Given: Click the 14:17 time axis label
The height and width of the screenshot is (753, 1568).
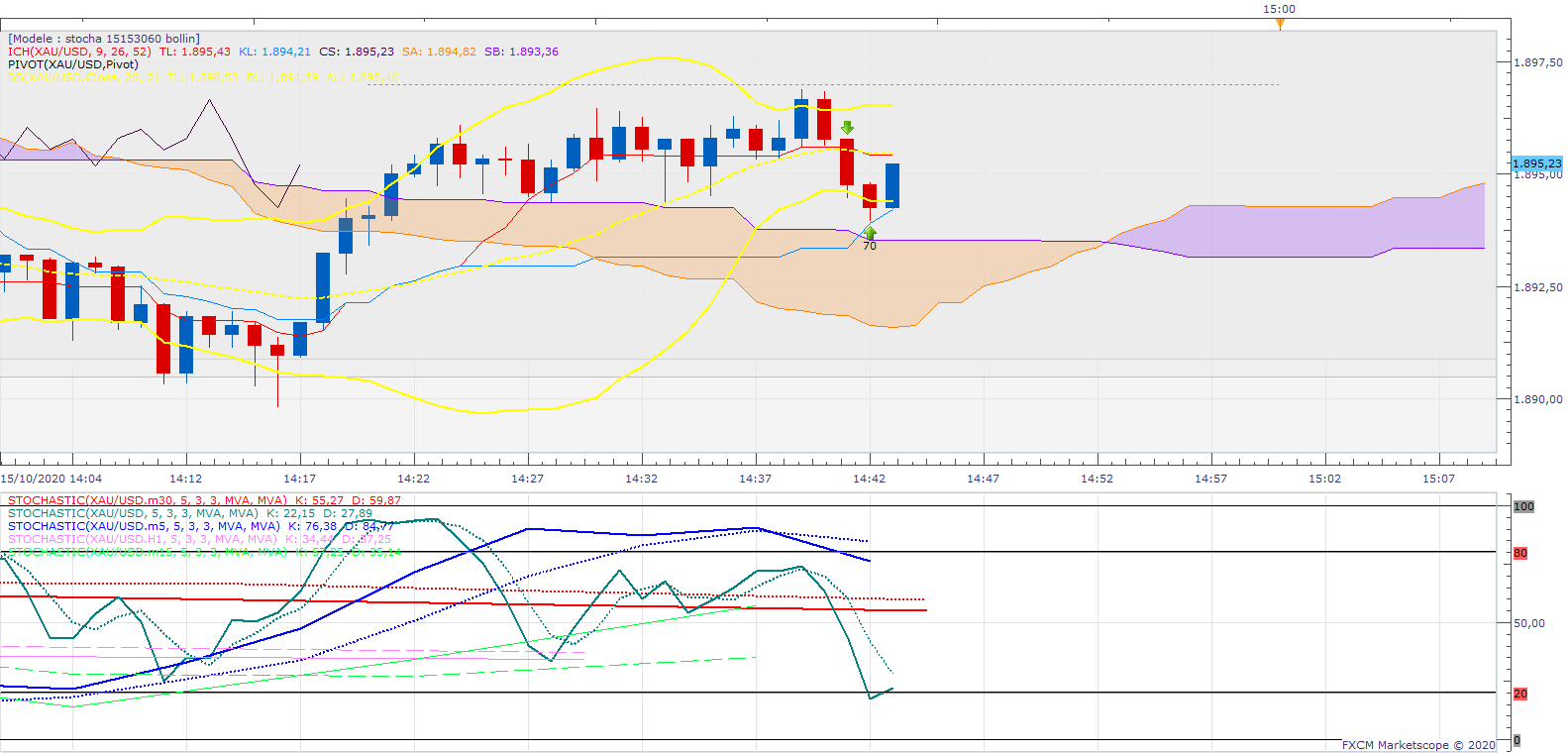Looking at the screenshot, I should [299, 479].
